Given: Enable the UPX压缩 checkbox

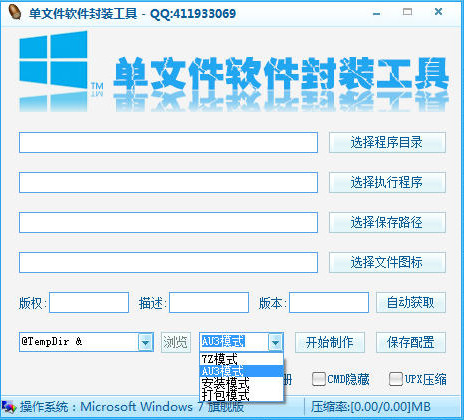Looking at the screenshot, I should pyautogui.click(x=396, y=379).
